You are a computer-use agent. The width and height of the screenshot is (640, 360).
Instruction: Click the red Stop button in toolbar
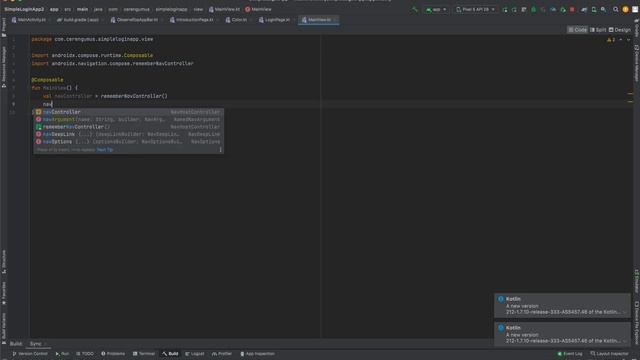pyautogui.click(x=572, y=9)
